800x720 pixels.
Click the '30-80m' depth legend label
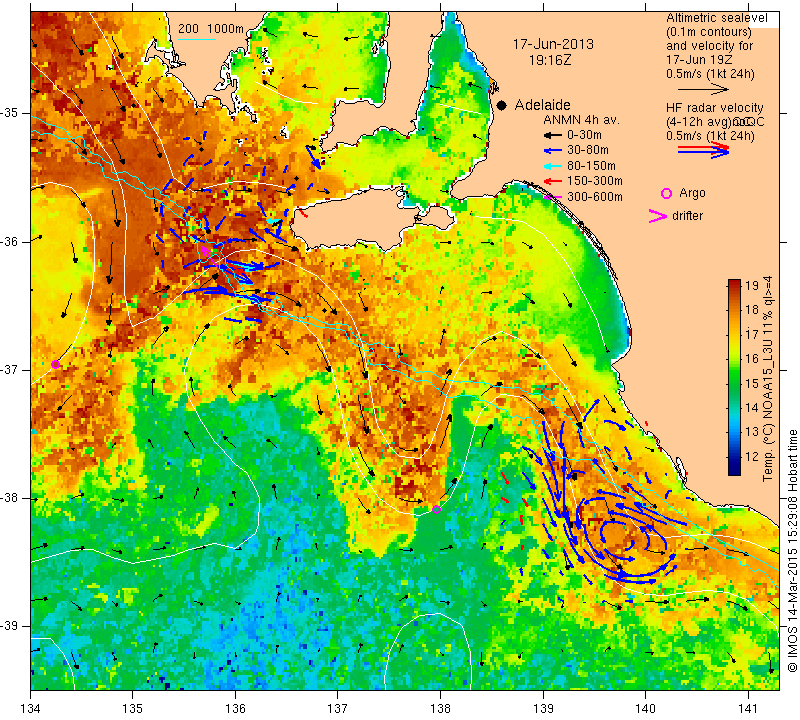coord(588,150)
